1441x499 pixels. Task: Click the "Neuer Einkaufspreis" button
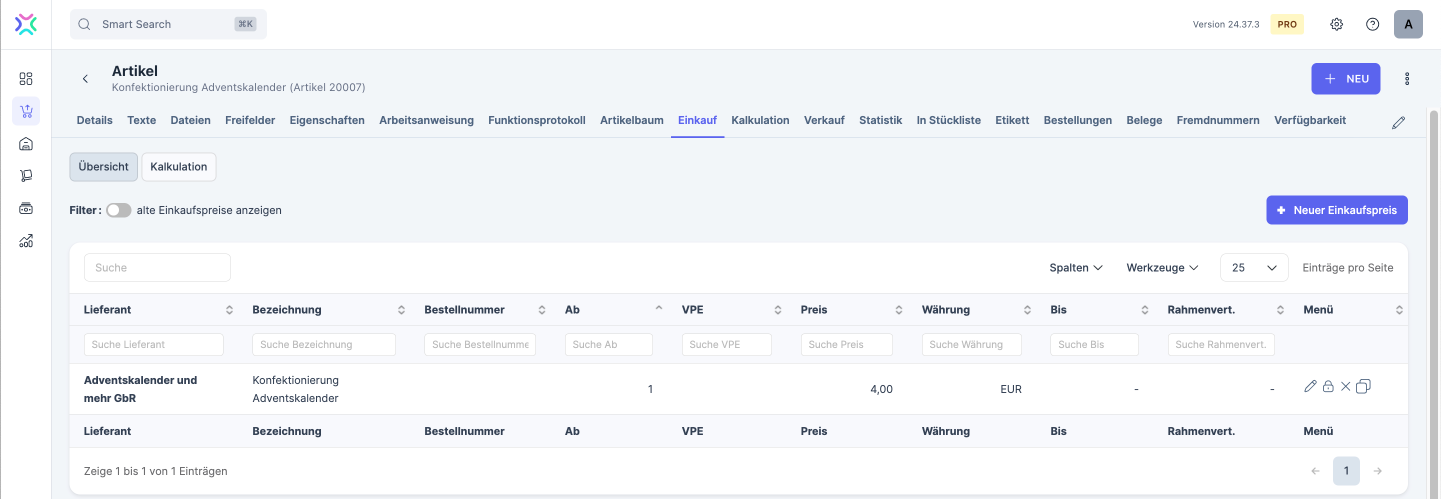point(1336,210)
